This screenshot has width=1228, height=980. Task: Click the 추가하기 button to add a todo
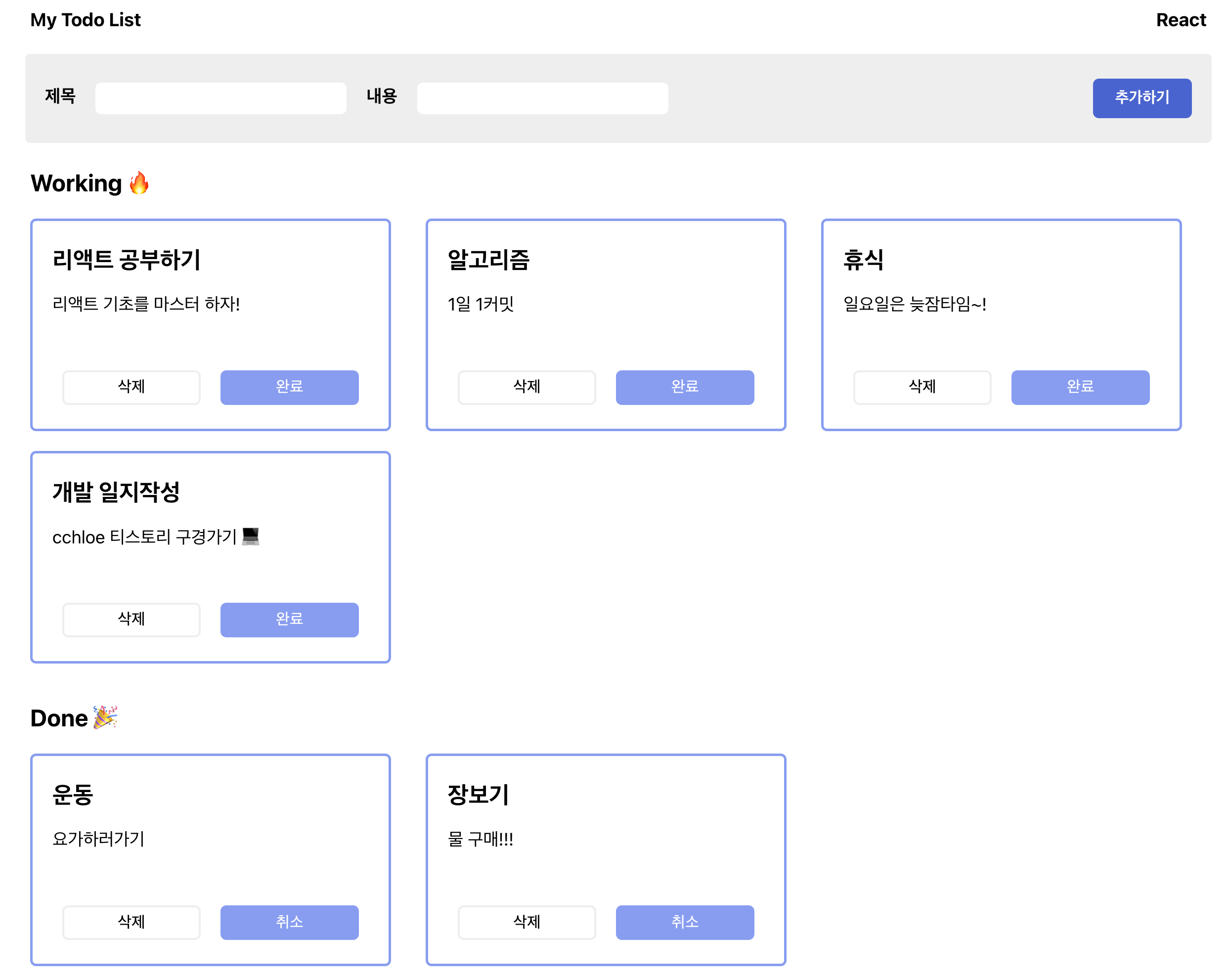tap(1141, 98)
